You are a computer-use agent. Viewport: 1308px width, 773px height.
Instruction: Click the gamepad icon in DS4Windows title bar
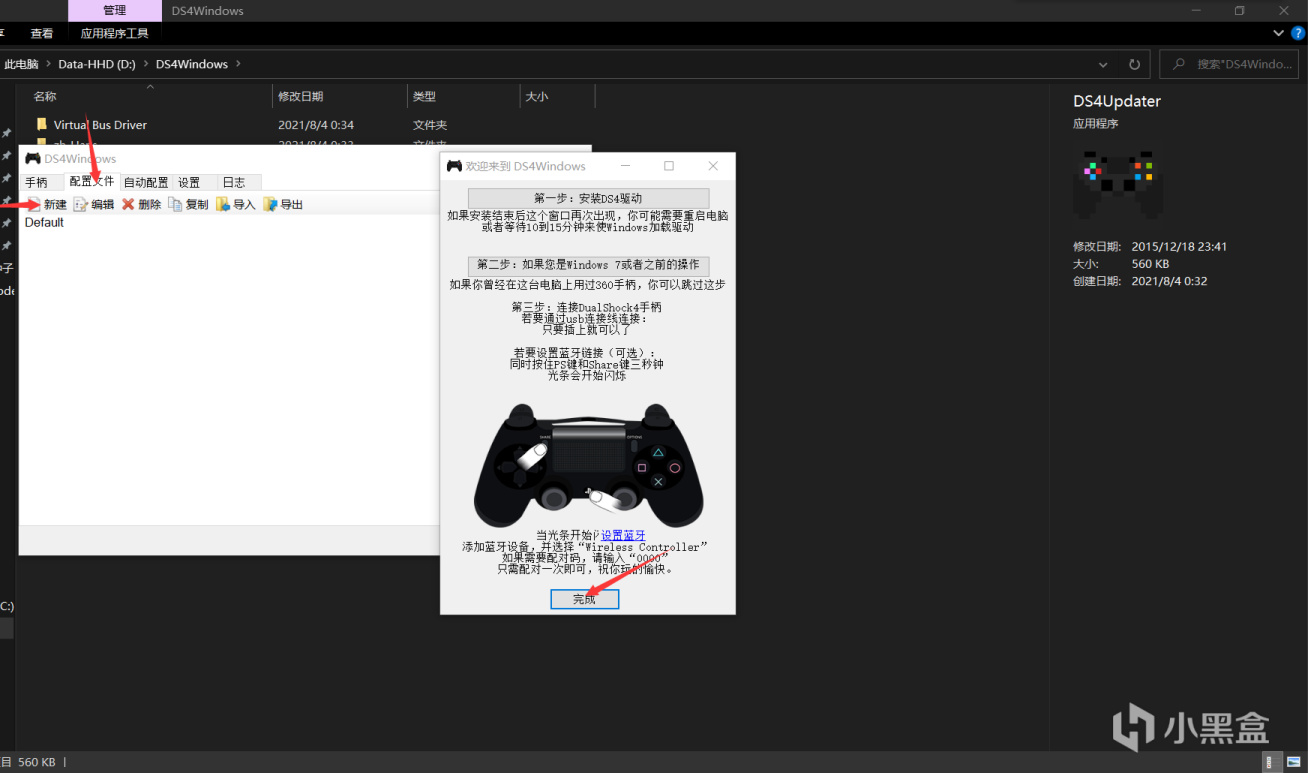click(33, 158)
